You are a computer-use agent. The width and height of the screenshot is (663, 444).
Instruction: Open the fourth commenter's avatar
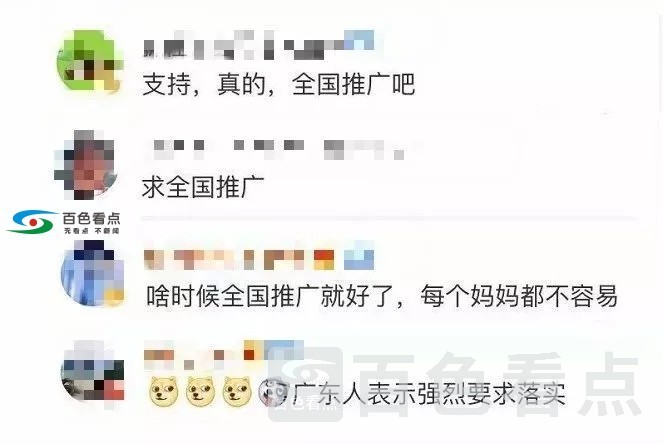(x=93, y=371)
